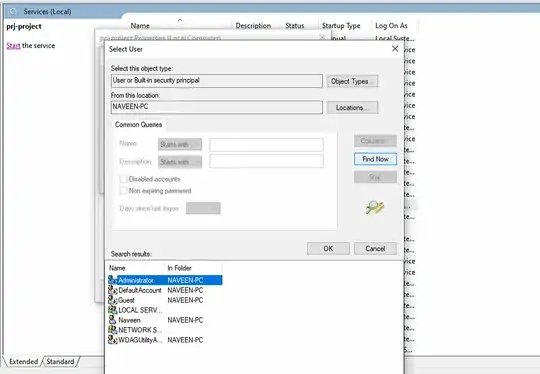Click the Administrator user icon
The width and height of the screenshot is (540, 374).
click(113, 280)
